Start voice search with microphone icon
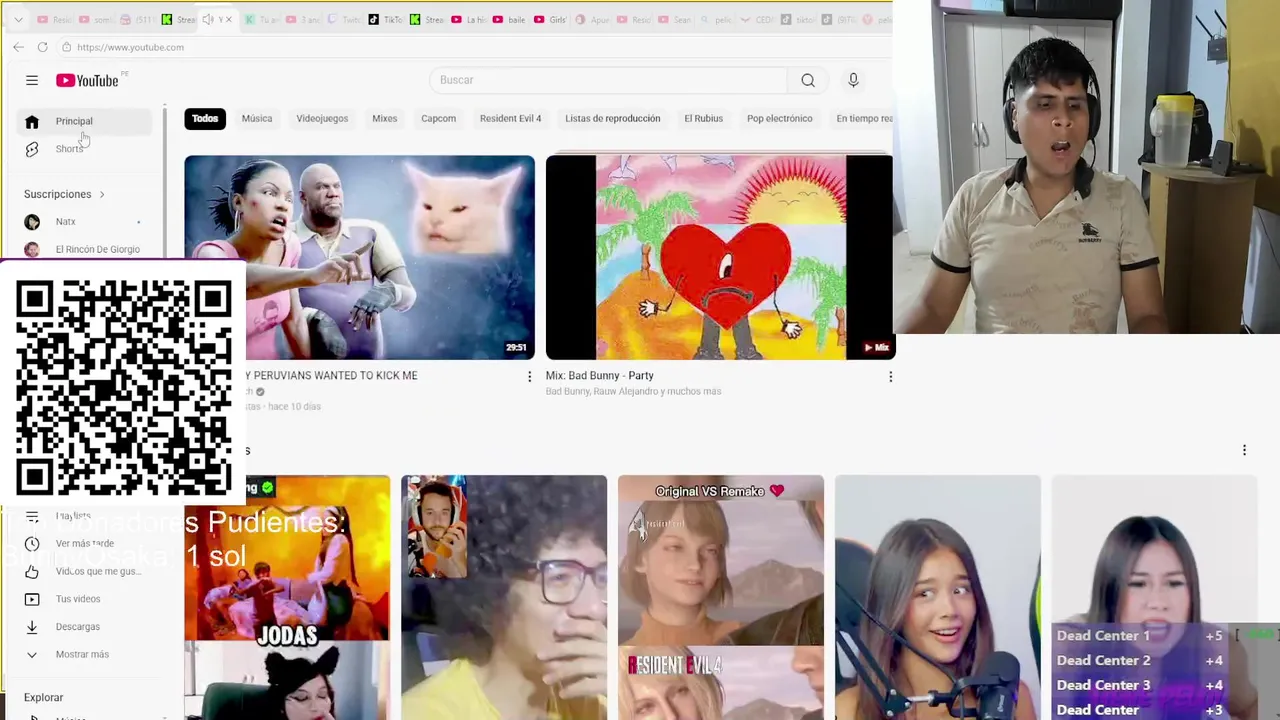Image resolution: width=1280 pixels, height=720 pixels. coord(853,80)
